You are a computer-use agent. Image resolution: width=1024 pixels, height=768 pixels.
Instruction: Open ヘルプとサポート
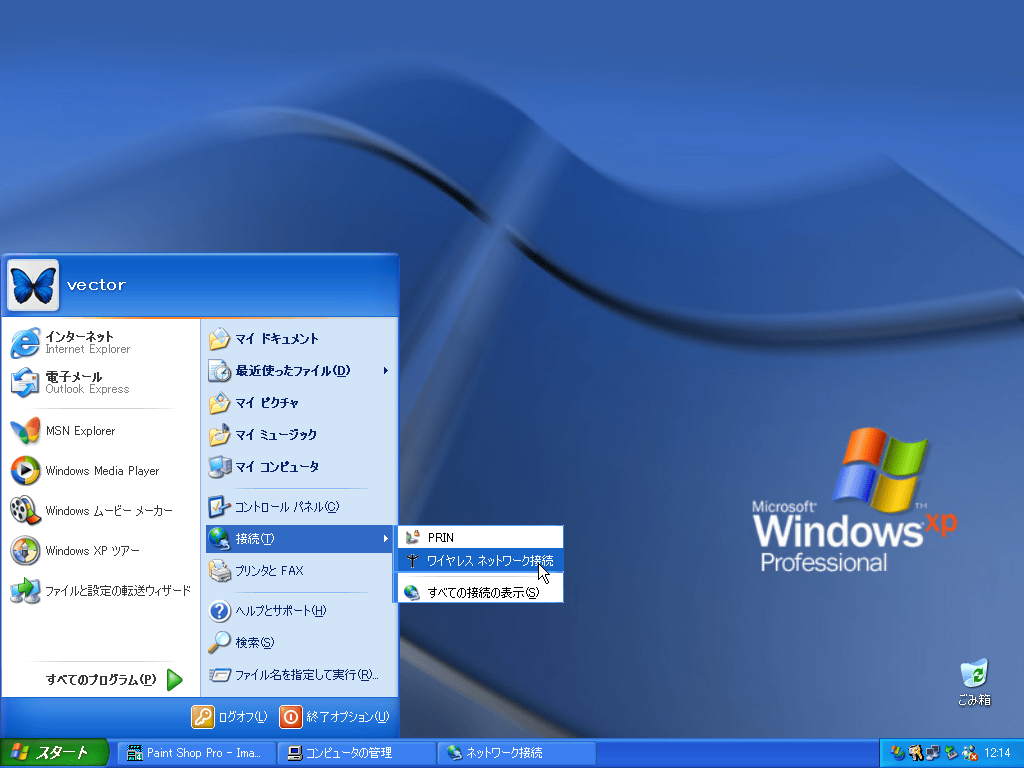[x=299, y=611]
